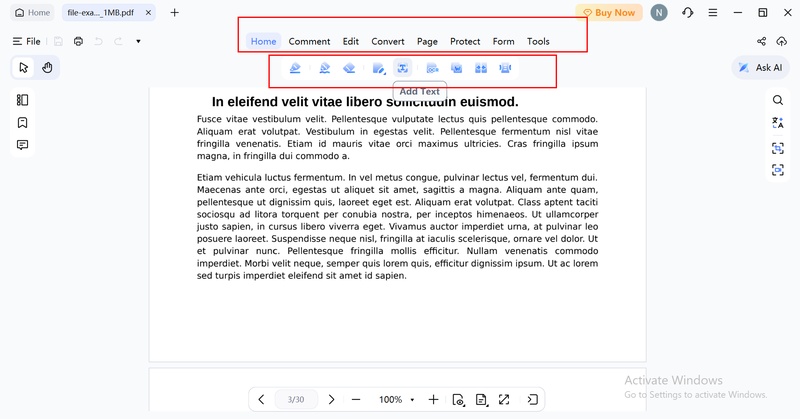Switch to the Comment tab

309,41
